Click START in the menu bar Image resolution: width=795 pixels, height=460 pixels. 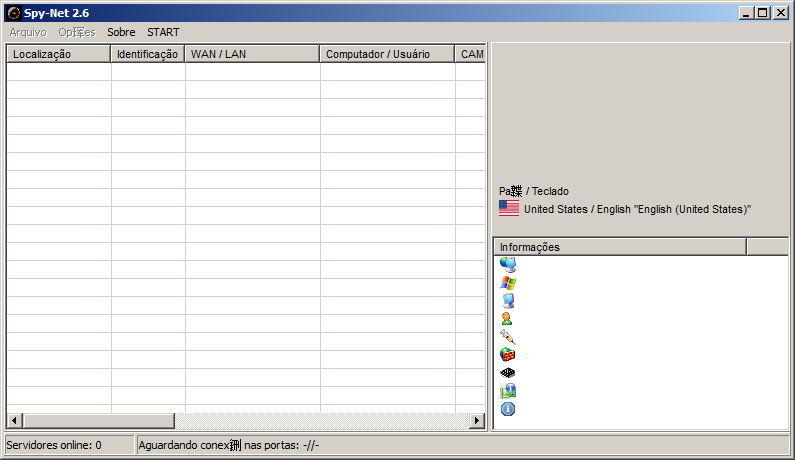163,32
